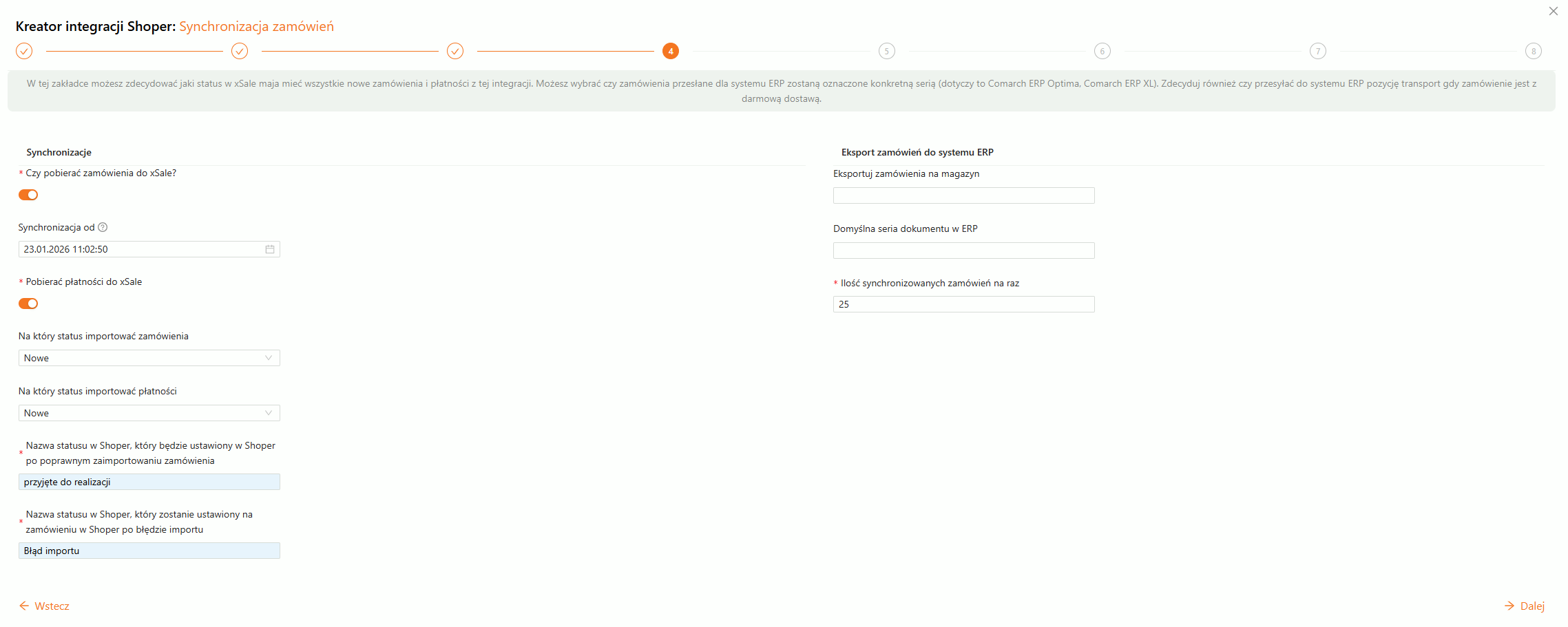Click the active step 4 circle
The height and width of the screenshot is (627, 1568).
click(x=671, y=51)
